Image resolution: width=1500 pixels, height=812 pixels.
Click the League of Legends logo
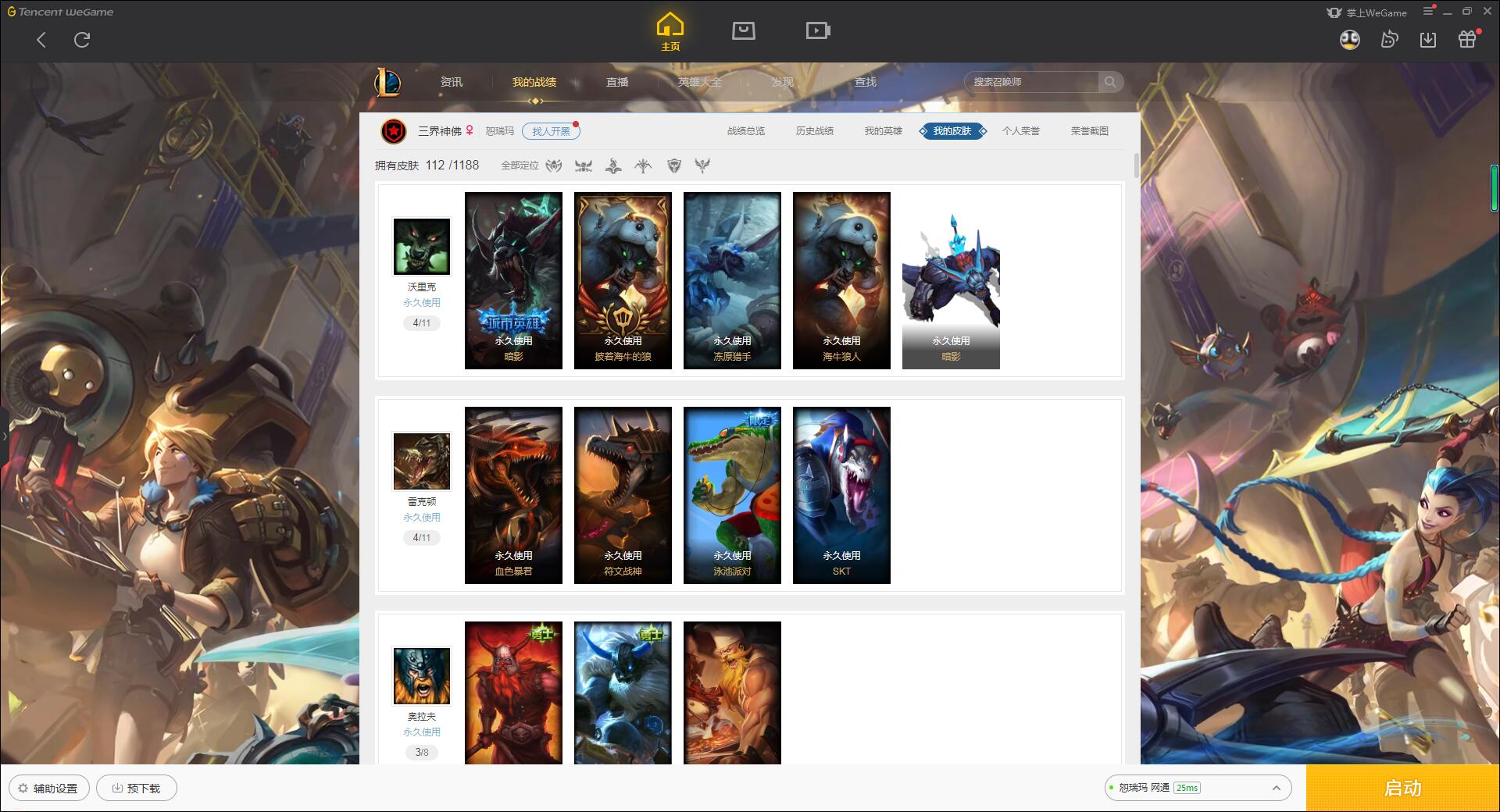(x=388, y=82)
